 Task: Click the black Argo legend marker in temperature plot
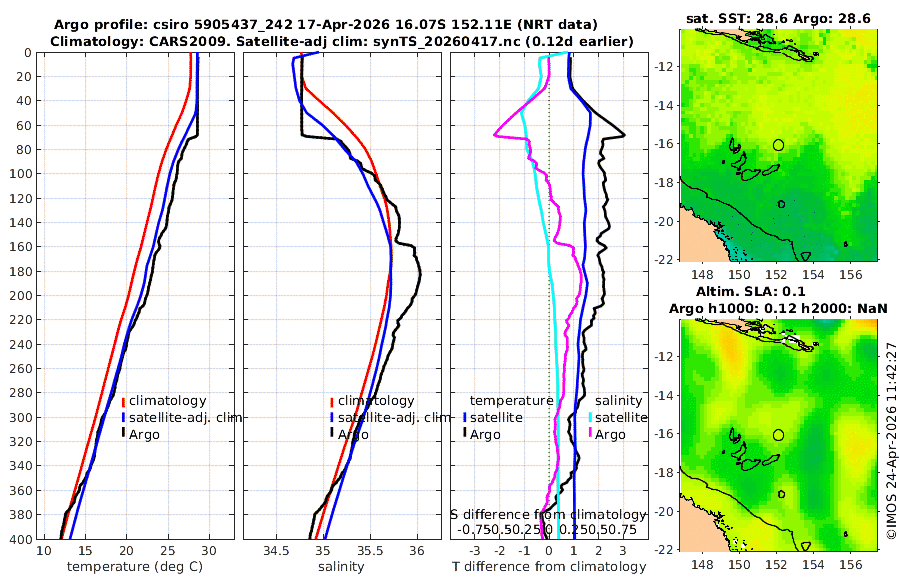(x=123, y=434)
